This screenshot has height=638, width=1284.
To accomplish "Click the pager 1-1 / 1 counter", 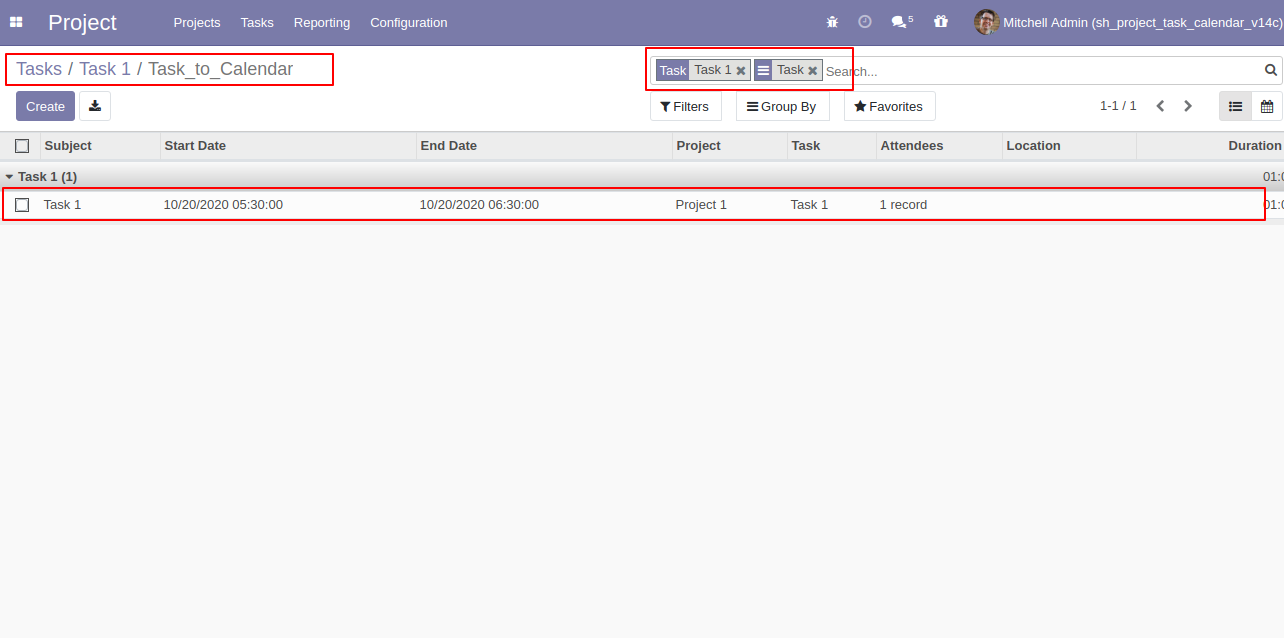I will (1118, 106).
